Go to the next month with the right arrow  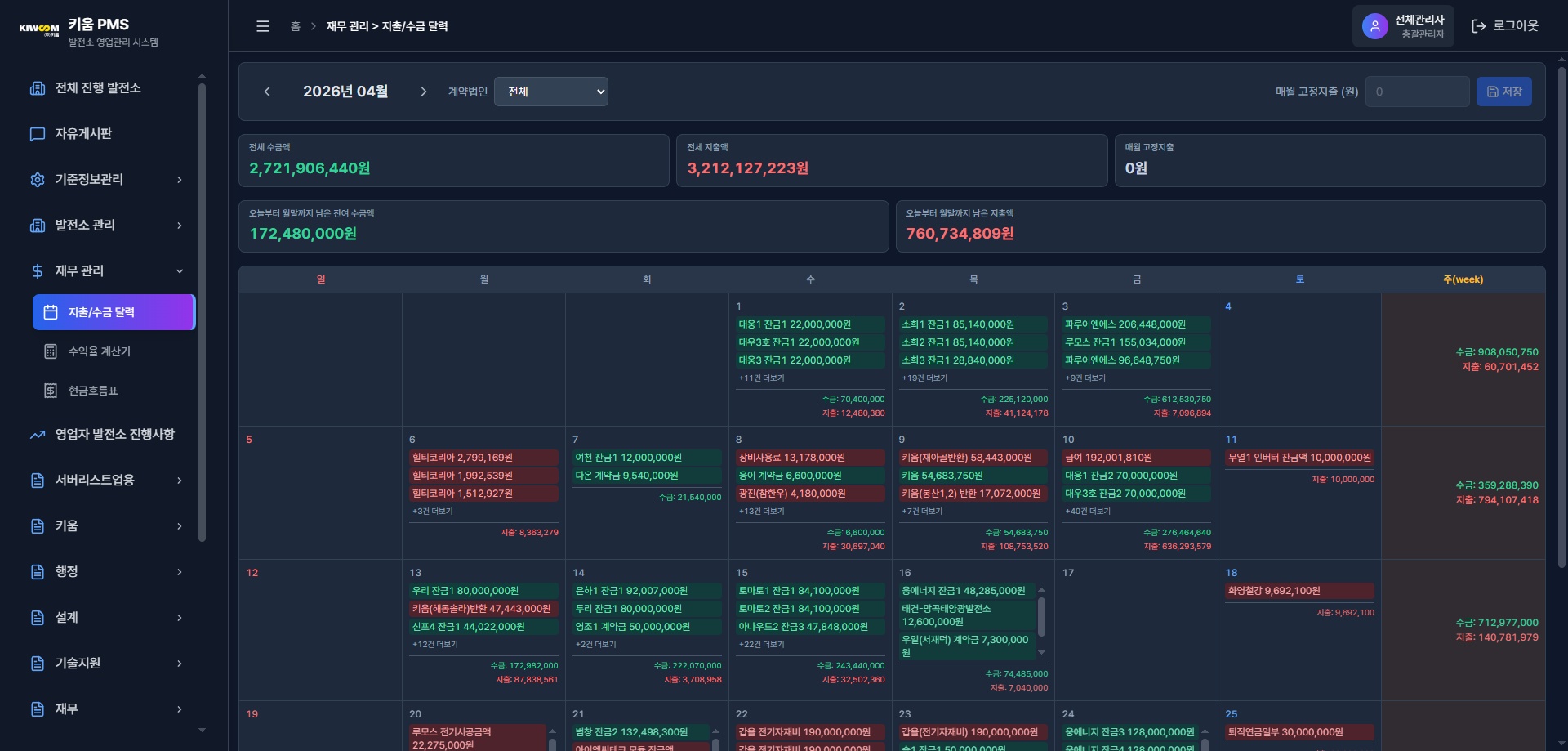pyautogui.click(x=423, y=92)
